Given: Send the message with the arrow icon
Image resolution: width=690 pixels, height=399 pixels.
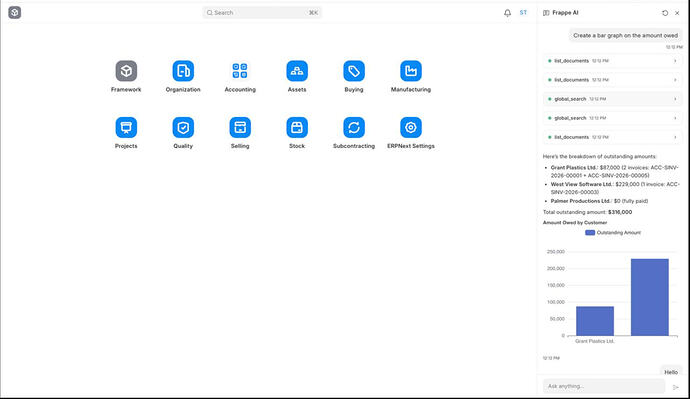Looking at the screenshot, I should (x=675, y=387).
